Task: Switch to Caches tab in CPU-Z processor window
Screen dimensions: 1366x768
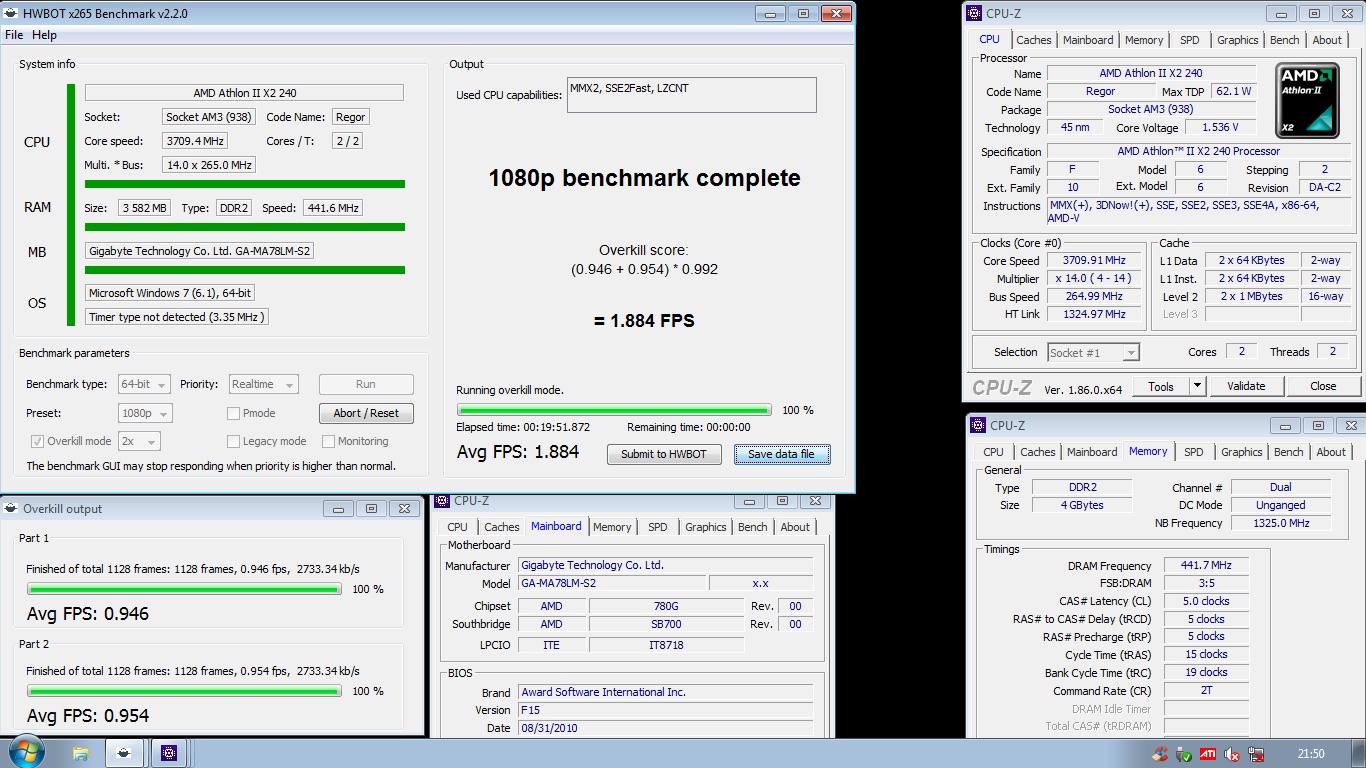Action: click(x=1033, y=40)
